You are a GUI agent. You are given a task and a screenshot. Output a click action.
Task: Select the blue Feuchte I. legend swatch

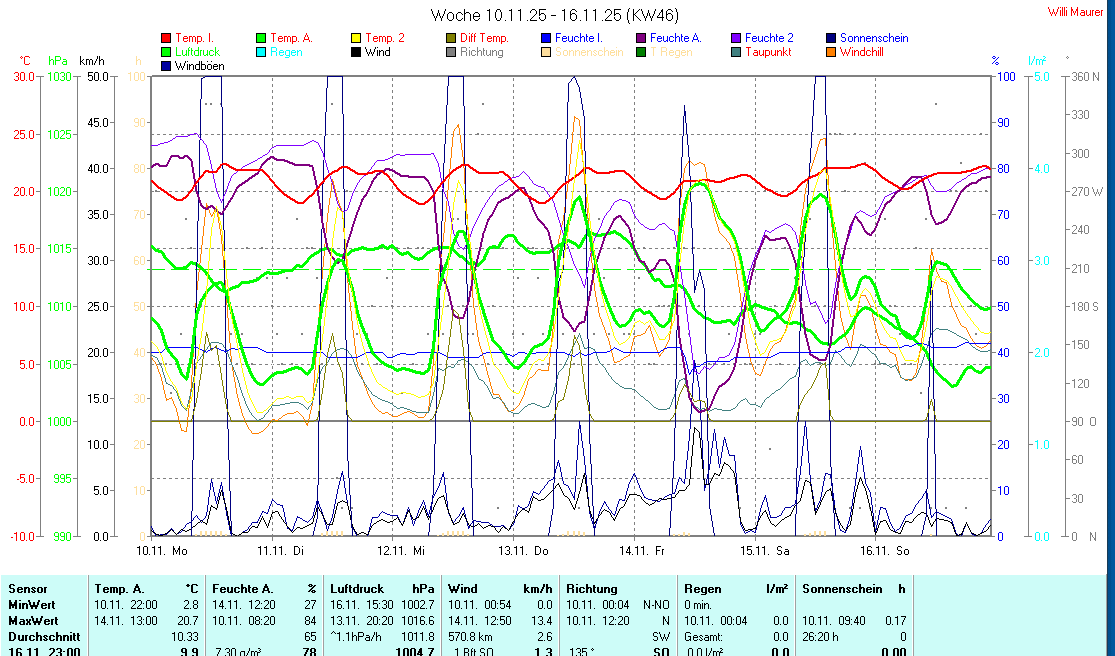545,38
